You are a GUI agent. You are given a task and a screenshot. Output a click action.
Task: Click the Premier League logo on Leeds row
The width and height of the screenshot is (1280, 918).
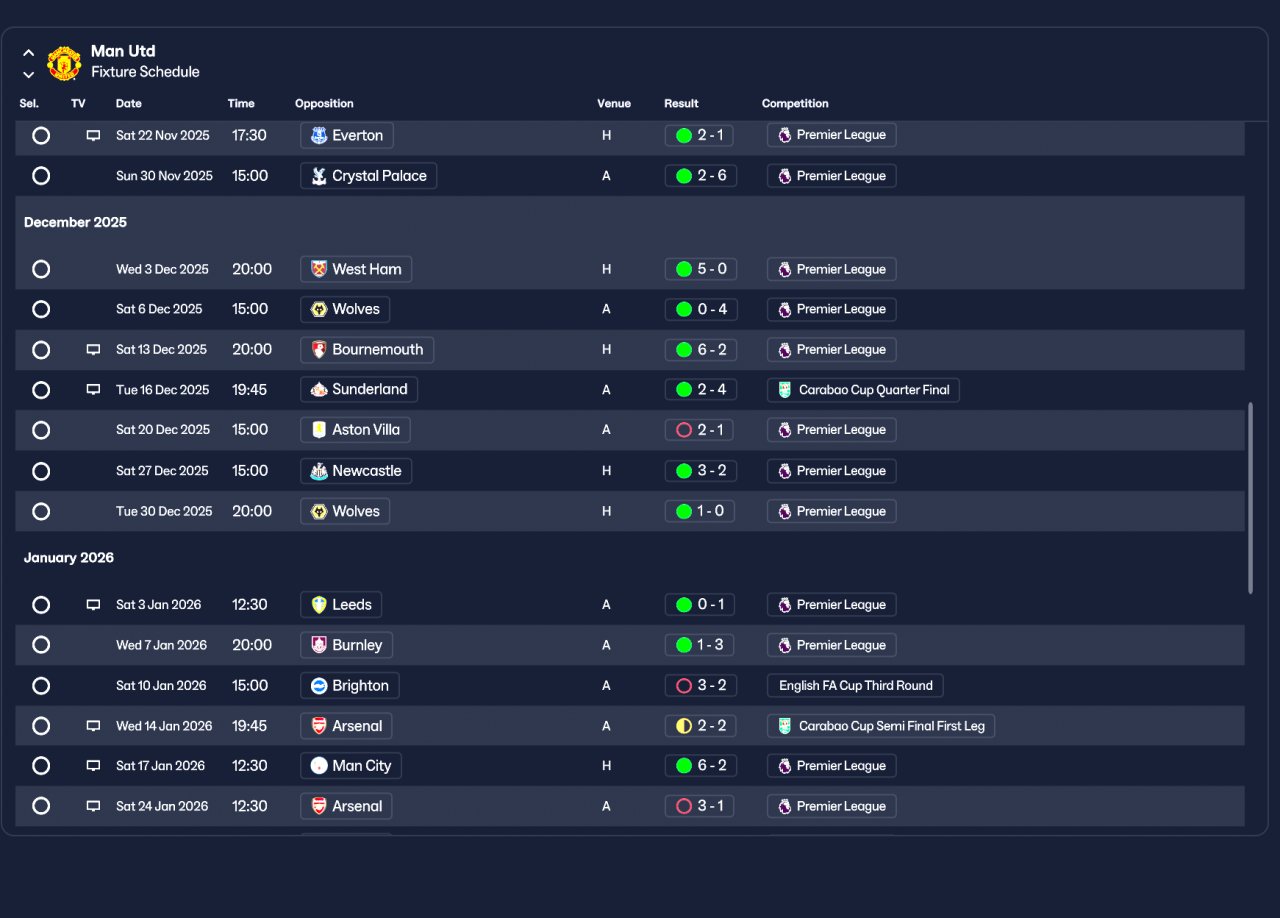click(x=784, y=605)
